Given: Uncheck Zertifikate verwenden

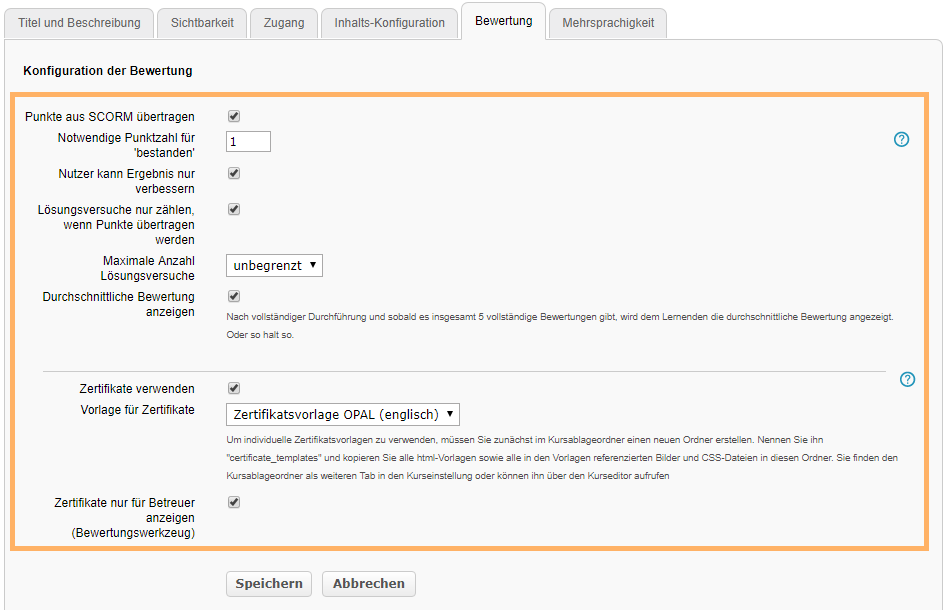Looking at the screenshot, I should 233,388.
